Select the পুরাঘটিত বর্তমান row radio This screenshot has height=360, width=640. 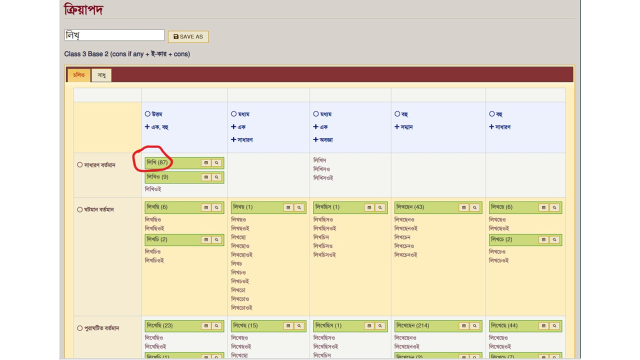[x=80, y=328]
